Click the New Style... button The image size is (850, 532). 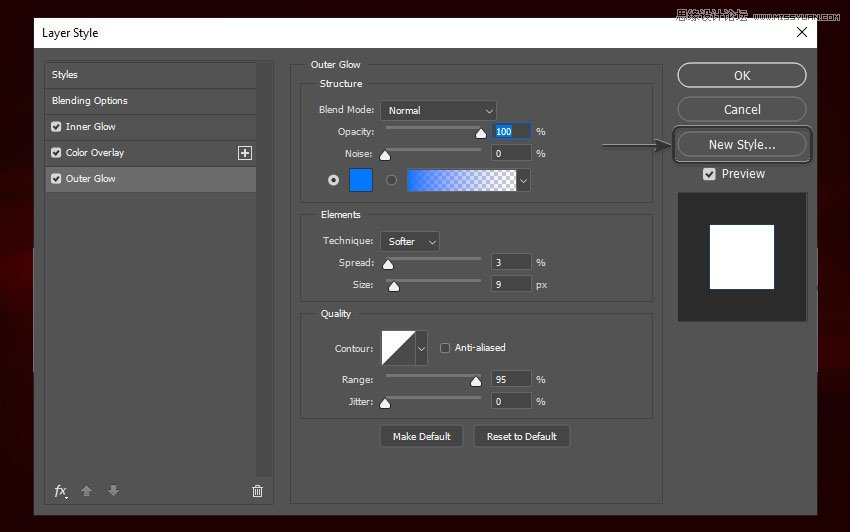coord(741,145)
